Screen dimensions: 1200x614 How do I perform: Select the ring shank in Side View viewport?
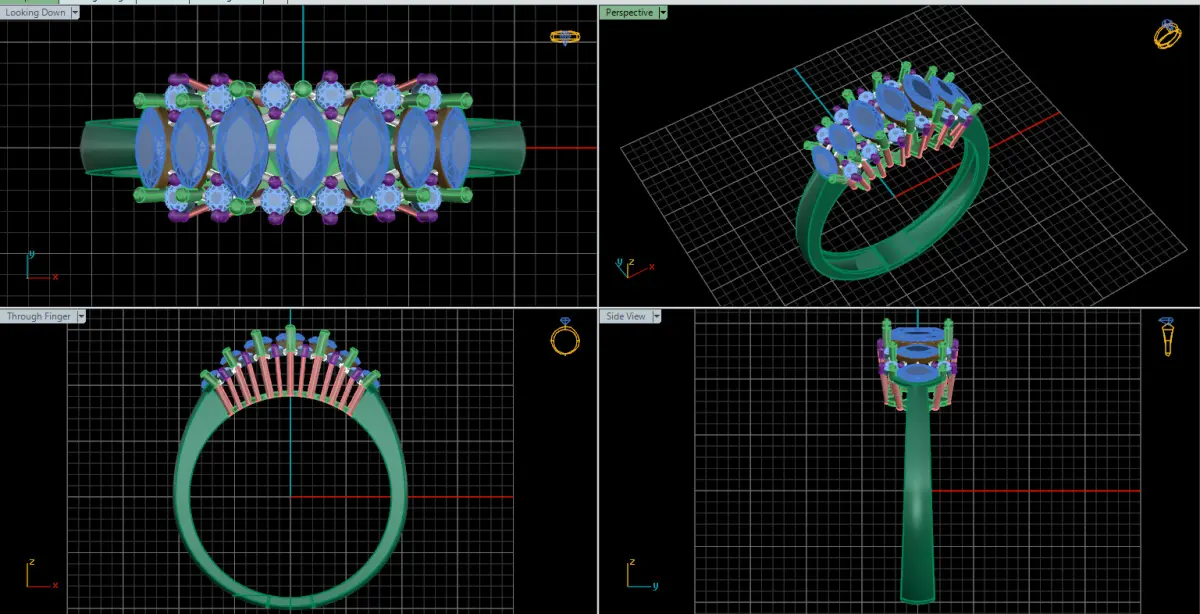coord(916,500)
